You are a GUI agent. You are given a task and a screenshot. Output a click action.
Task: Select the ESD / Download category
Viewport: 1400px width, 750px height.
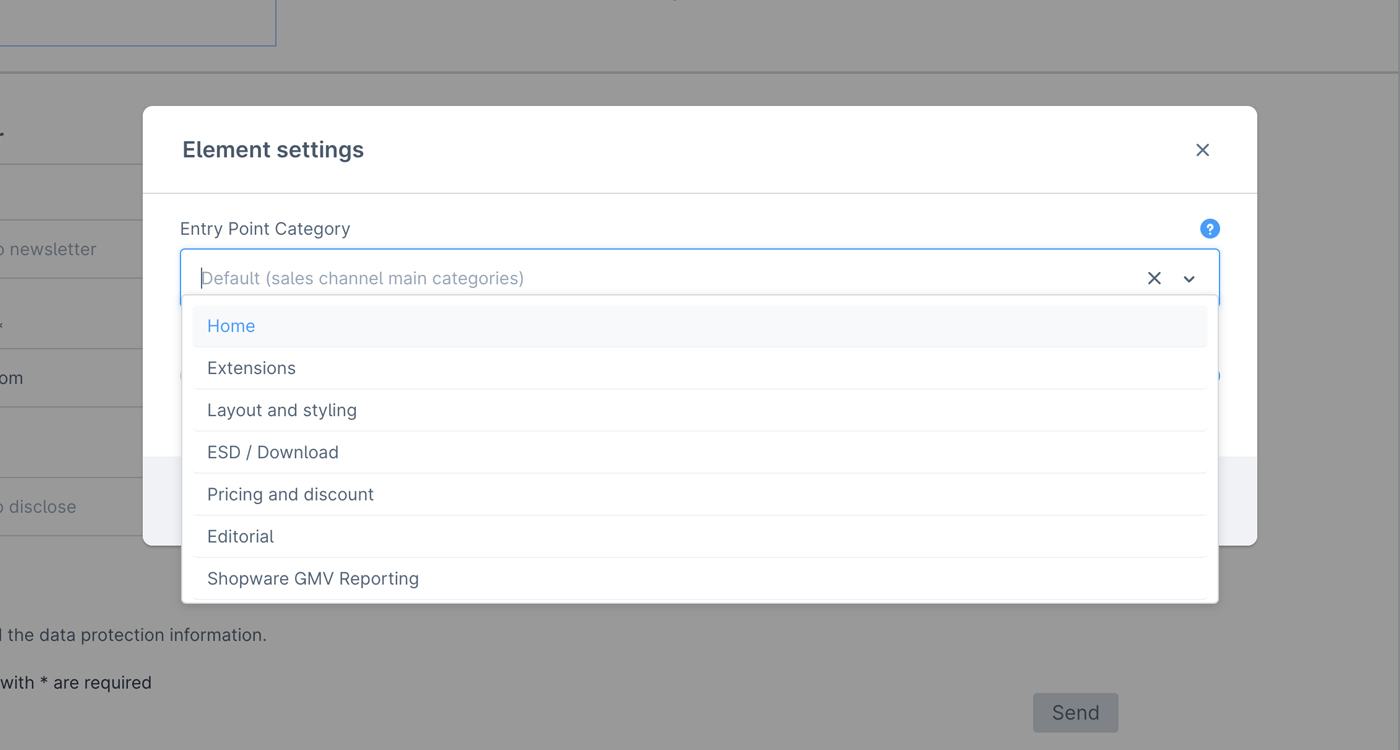pyautogui.click(x=272, y=452)
